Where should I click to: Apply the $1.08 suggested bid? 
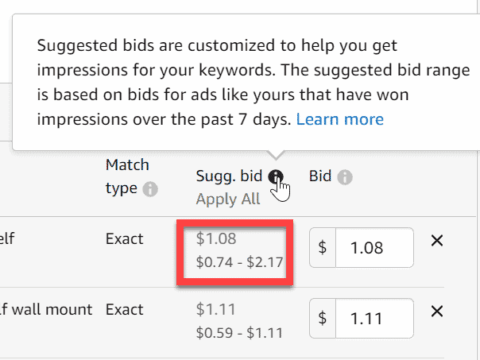pos(216,239)
